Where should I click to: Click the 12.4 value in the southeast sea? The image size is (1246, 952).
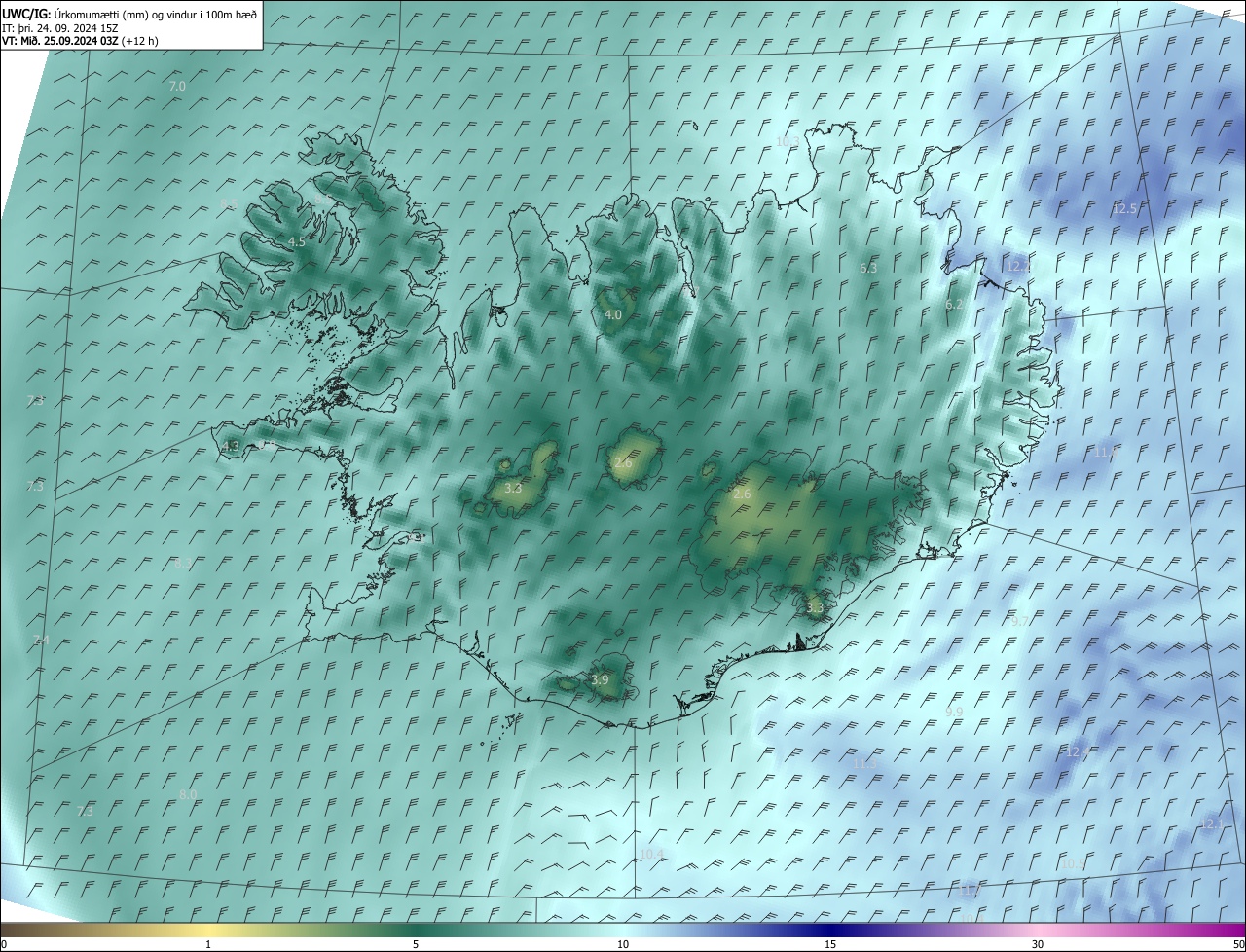click(1077, 752)
